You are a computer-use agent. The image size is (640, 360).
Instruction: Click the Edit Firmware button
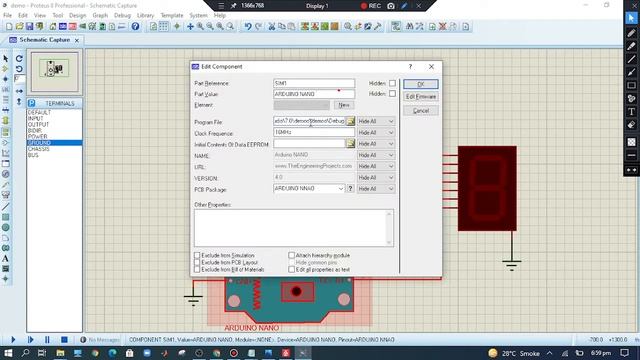click(x=420, y=97)
